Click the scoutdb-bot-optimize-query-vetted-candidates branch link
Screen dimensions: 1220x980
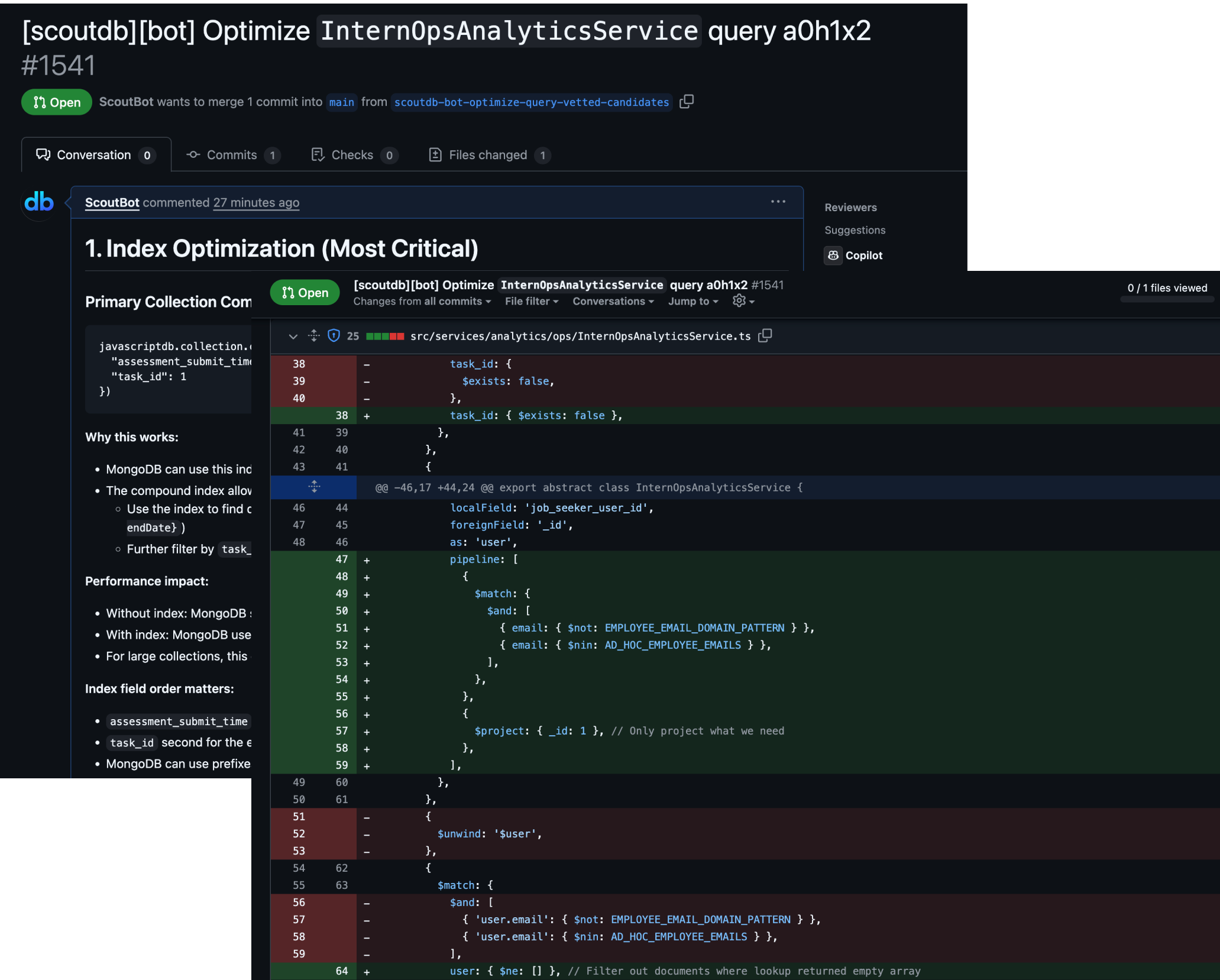click(x=531, y=102)
